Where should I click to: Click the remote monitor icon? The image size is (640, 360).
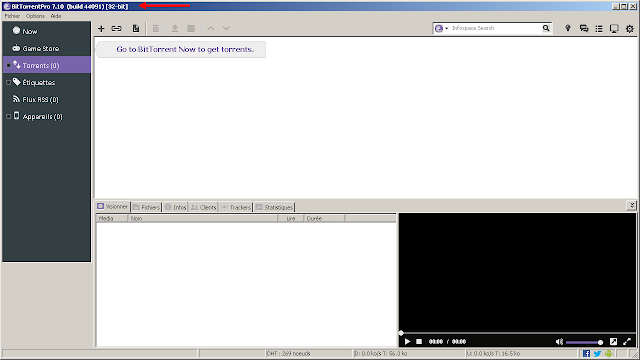614,28
